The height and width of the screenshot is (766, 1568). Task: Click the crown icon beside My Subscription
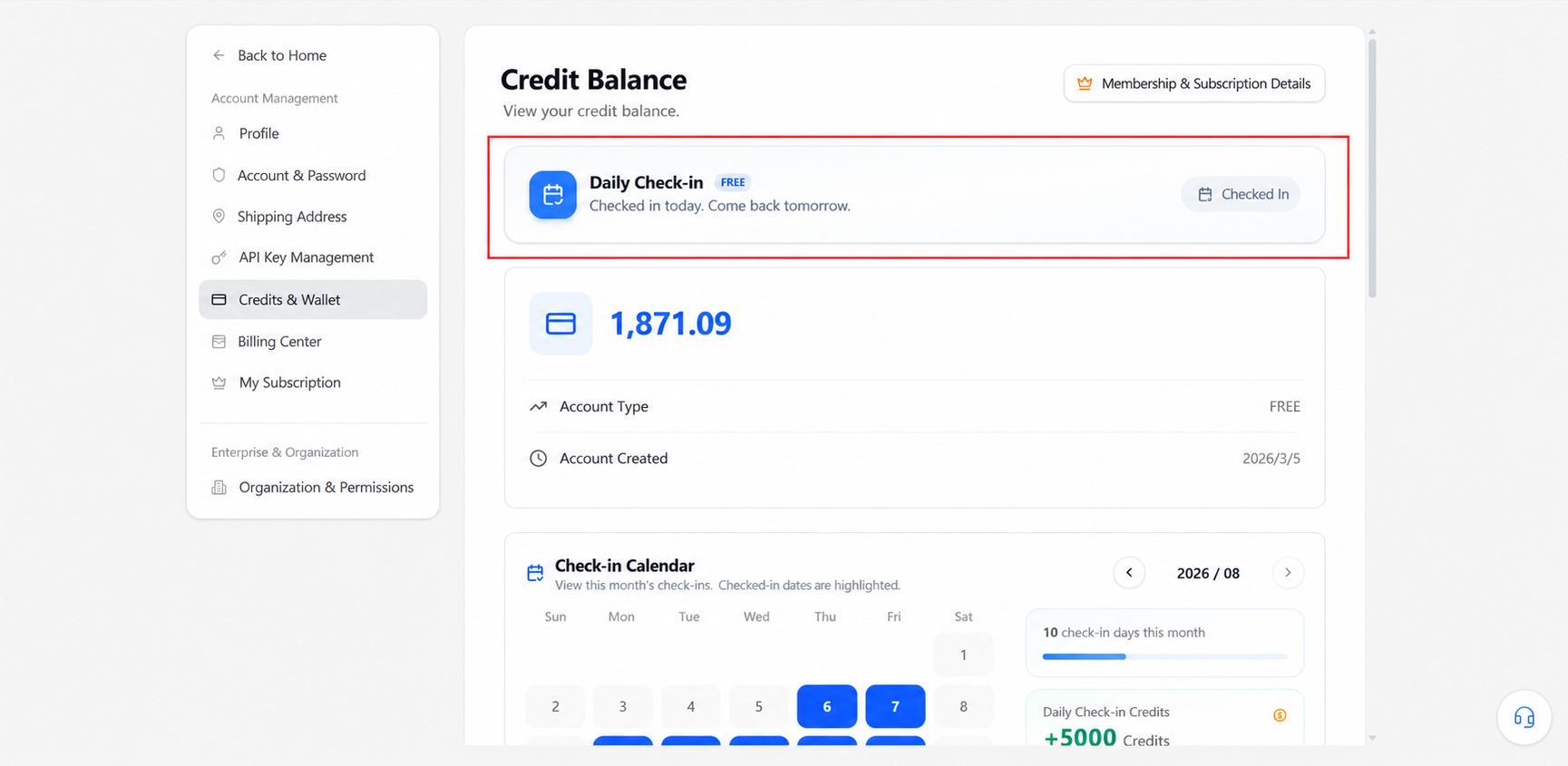(219, 383)
